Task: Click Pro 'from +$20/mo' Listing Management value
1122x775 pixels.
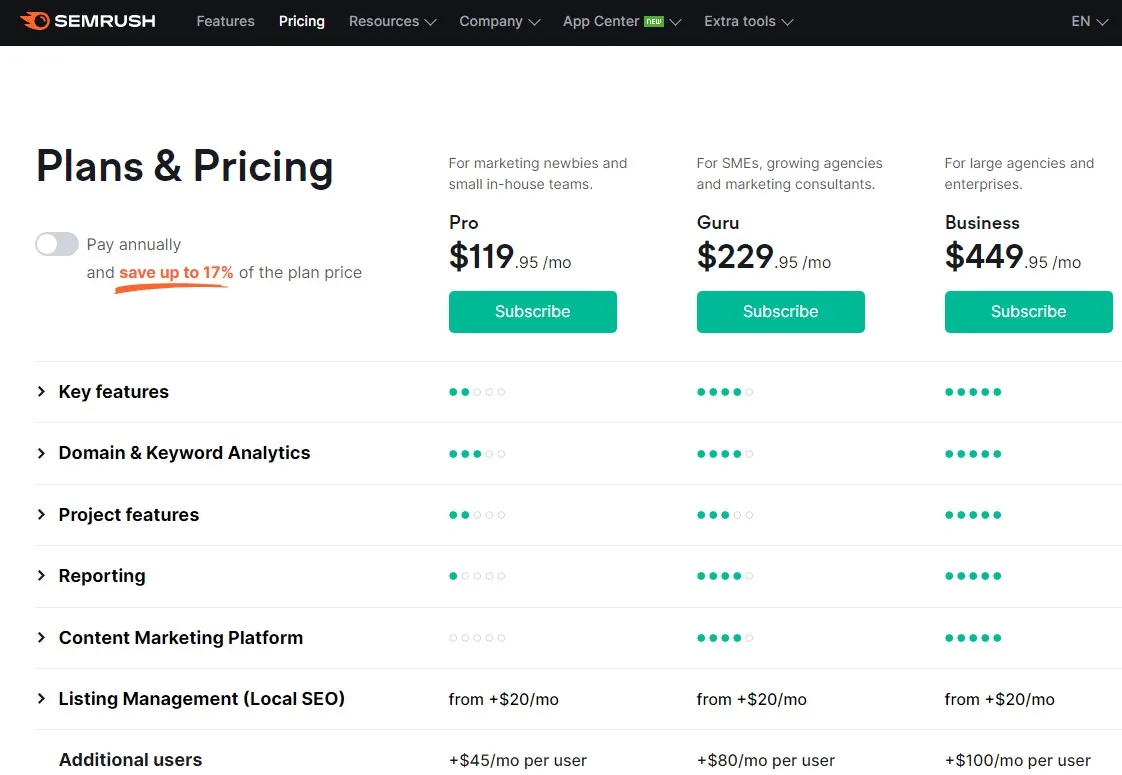Action: point(504,699)
